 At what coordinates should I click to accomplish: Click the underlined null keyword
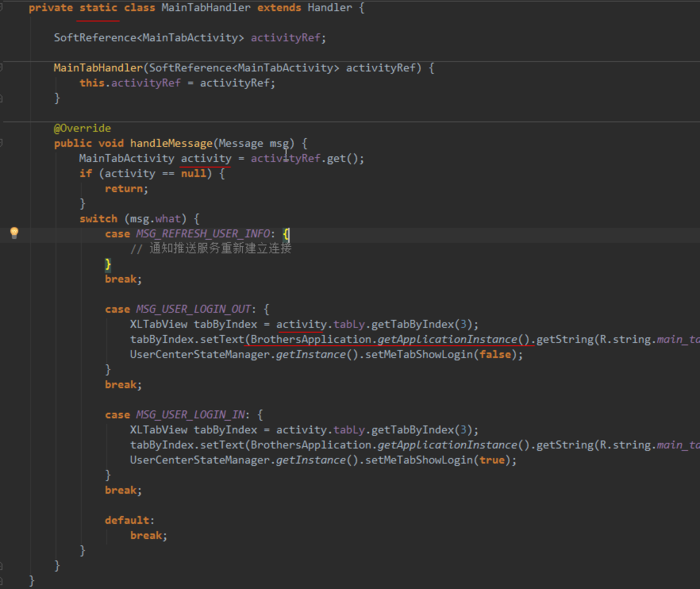pyautogui.click(x=193, y=173)
